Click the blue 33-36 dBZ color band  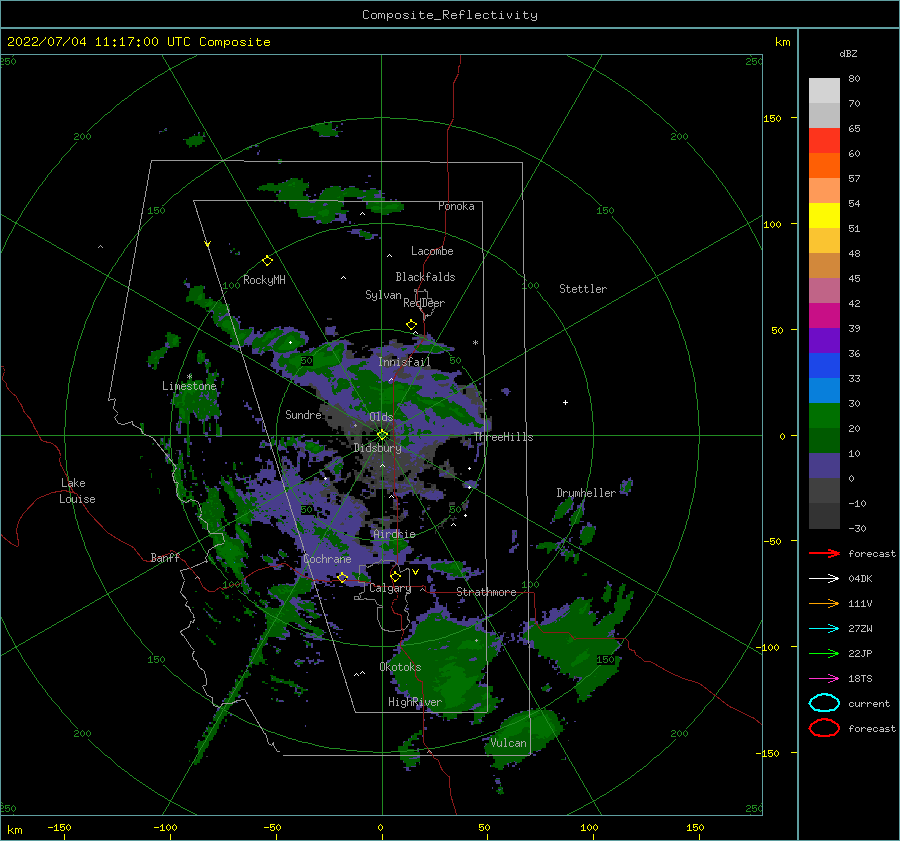coord(824,366)
